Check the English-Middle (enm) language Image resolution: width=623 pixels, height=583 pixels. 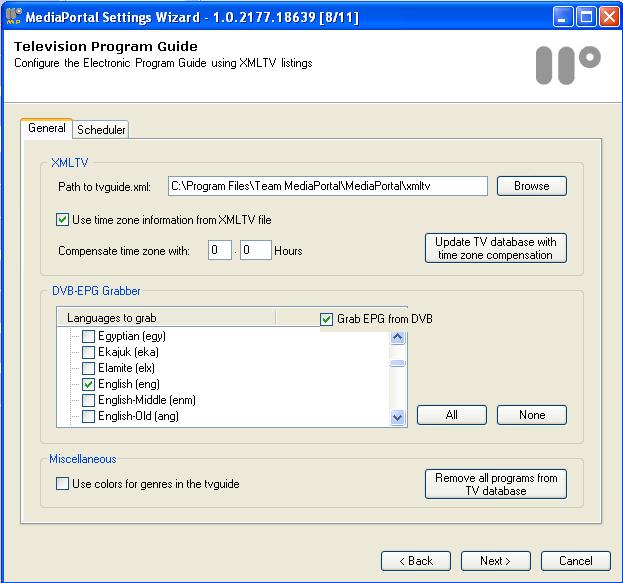[x=88, y=400]
